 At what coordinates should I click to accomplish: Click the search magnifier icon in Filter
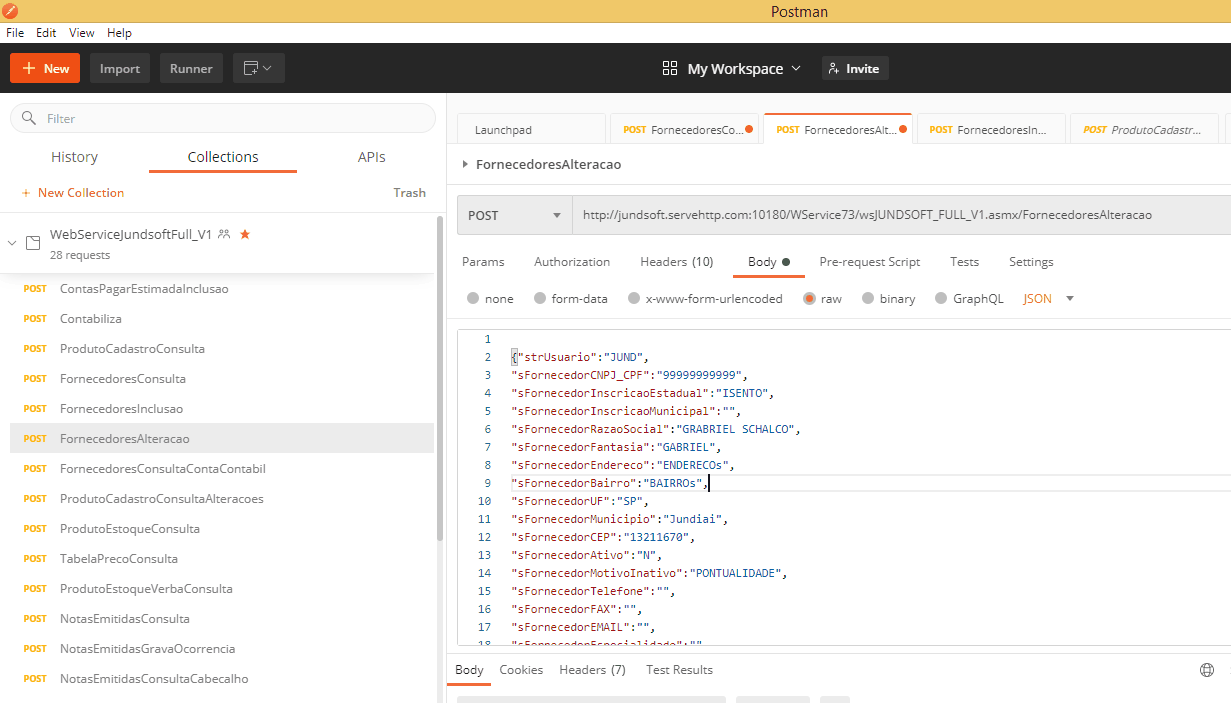pyautogui.click(x=29, y=118)
